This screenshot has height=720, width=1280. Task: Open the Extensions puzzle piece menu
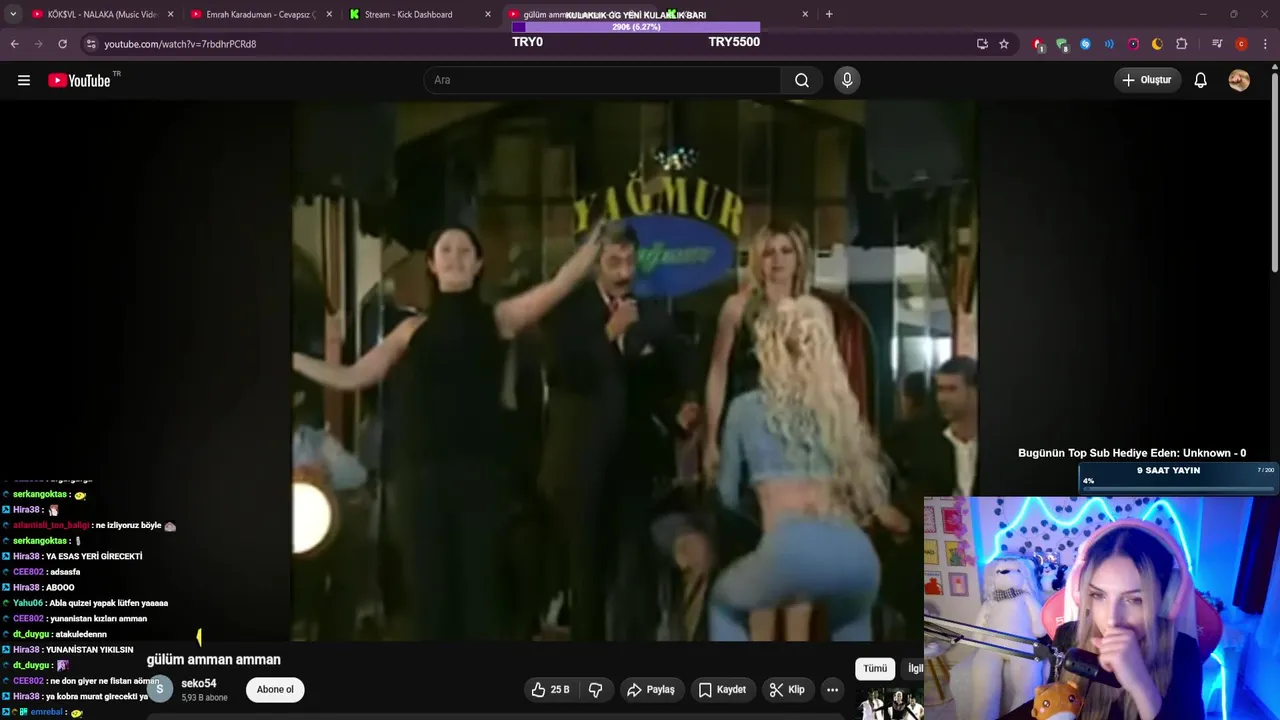point(1181,44)
